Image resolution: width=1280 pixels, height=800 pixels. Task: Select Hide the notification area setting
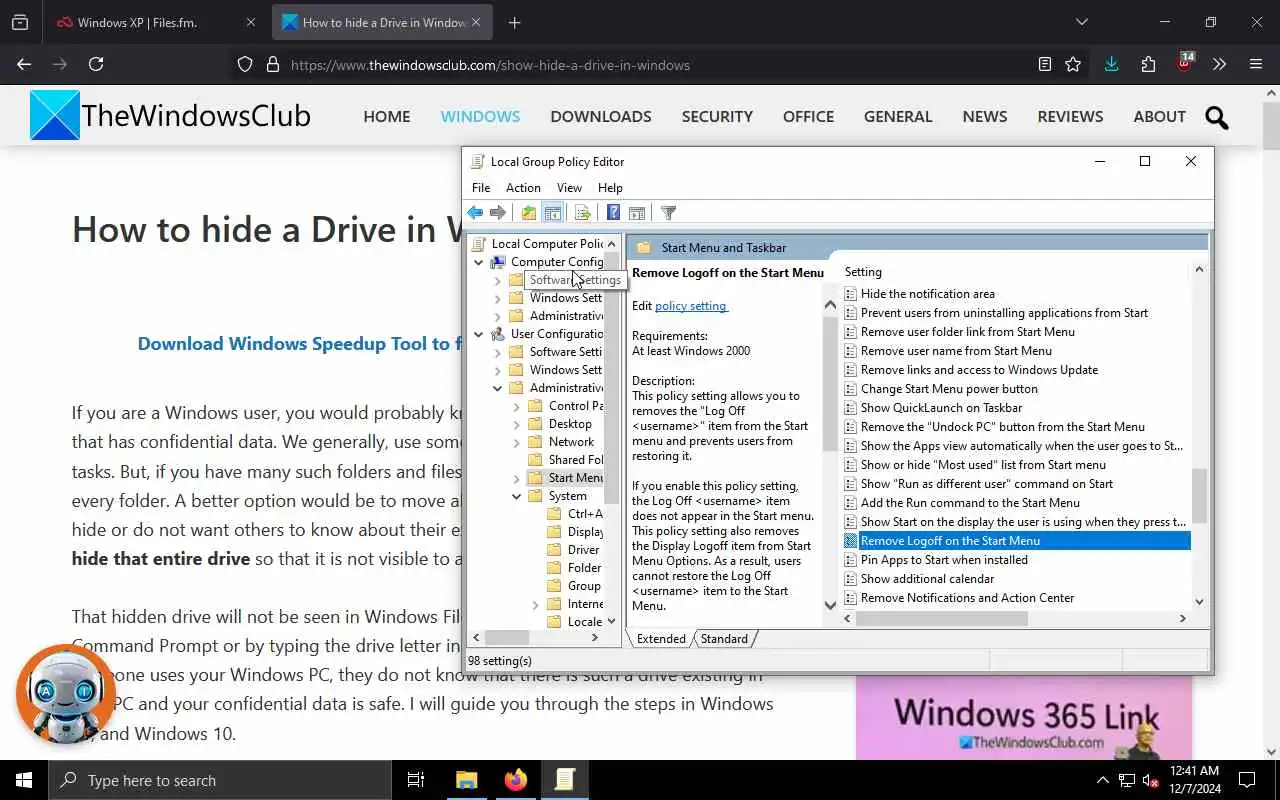pos(927,294)
